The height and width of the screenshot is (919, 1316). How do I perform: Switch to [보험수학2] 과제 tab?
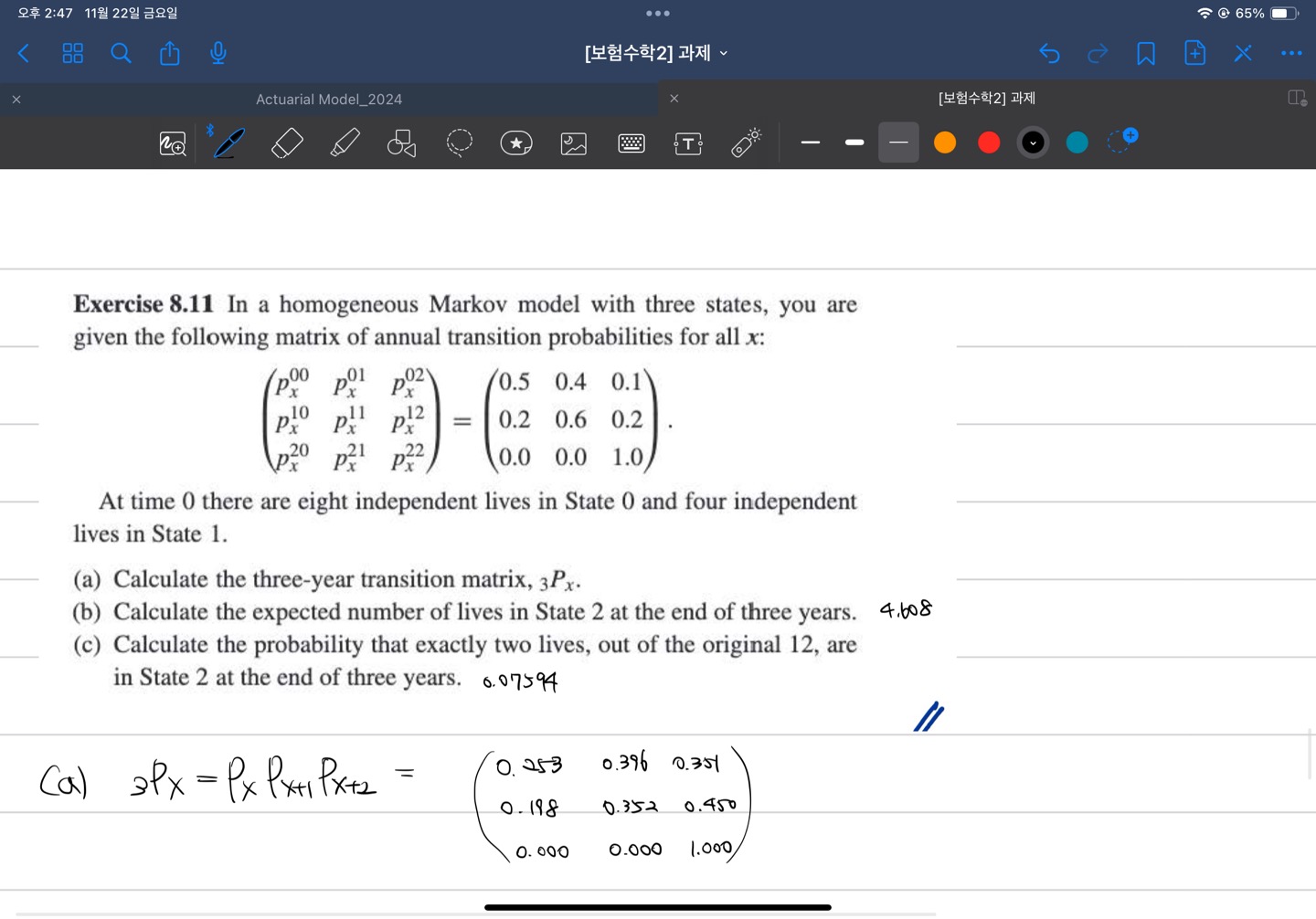tap(987, 98)
